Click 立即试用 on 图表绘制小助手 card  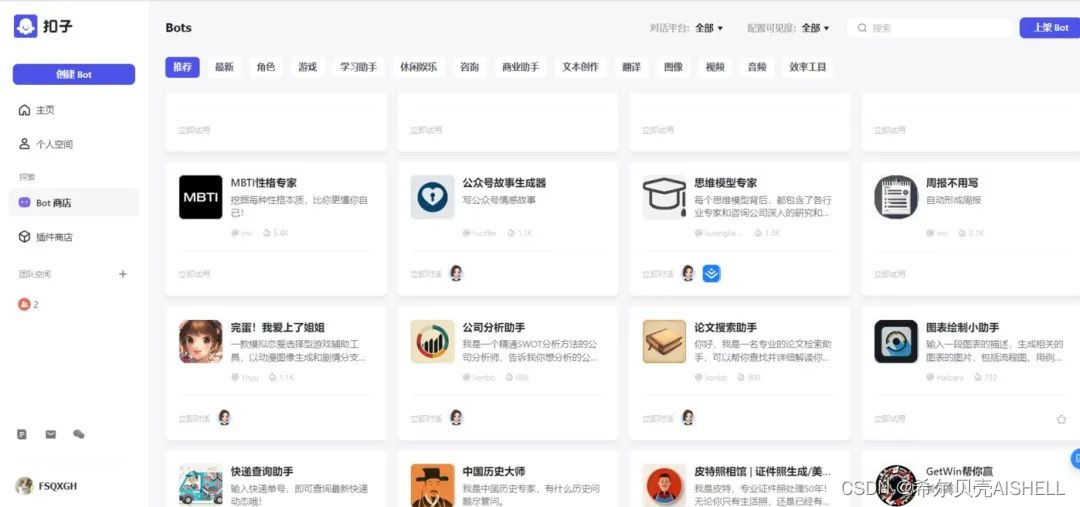pyautogui.click(x=890, y=419)
